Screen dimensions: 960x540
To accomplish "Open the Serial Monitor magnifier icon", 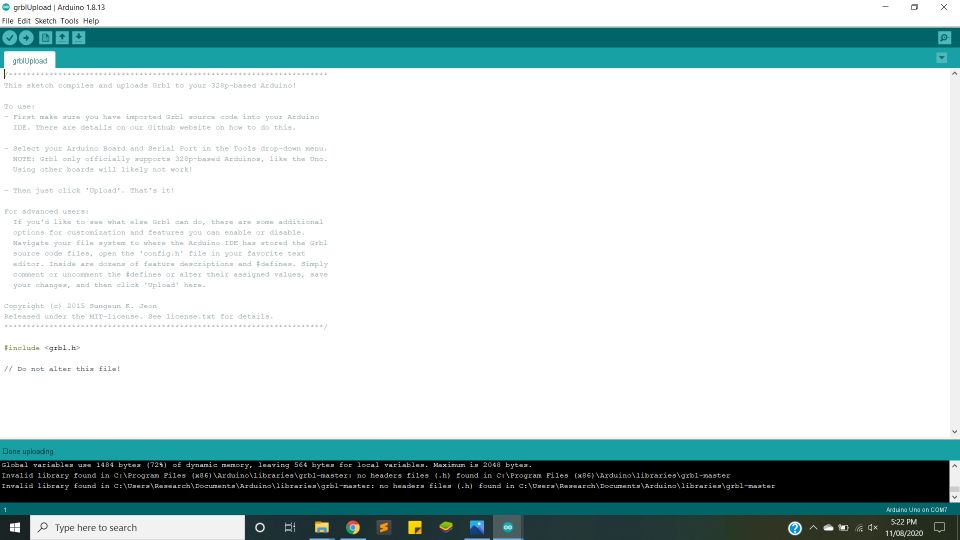I will (x=944, y=38).
